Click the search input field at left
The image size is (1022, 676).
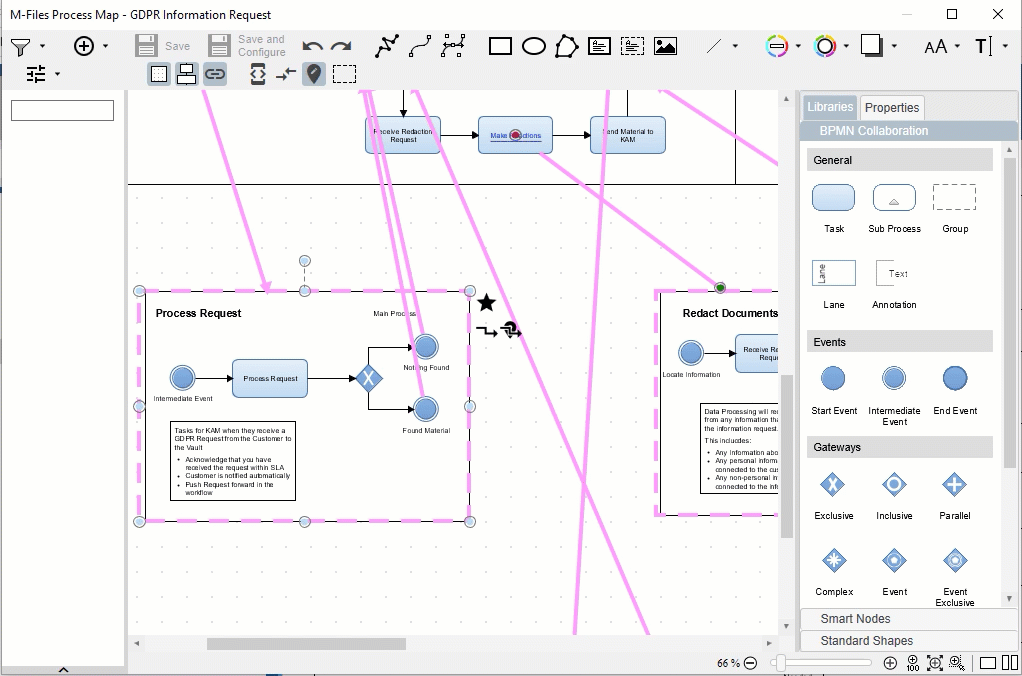(x=62, y=110)
